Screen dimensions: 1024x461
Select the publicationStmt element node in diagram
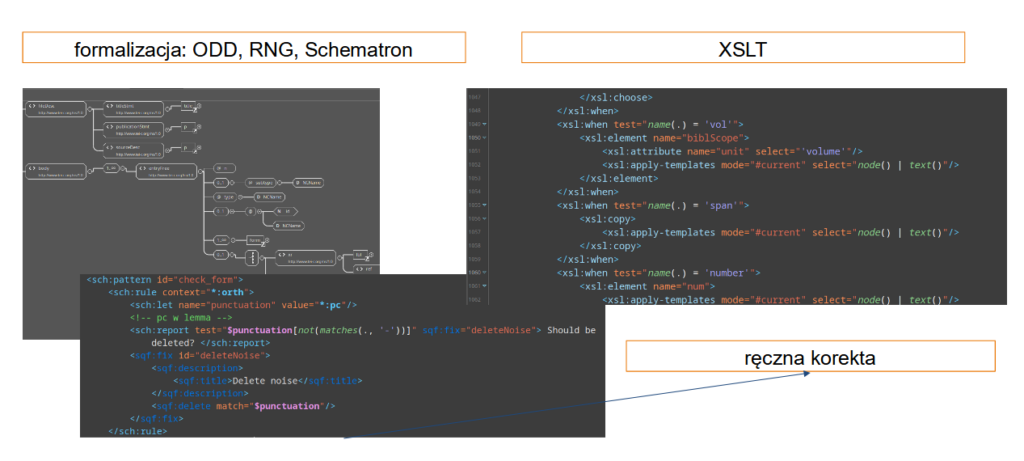click(131, 129)
